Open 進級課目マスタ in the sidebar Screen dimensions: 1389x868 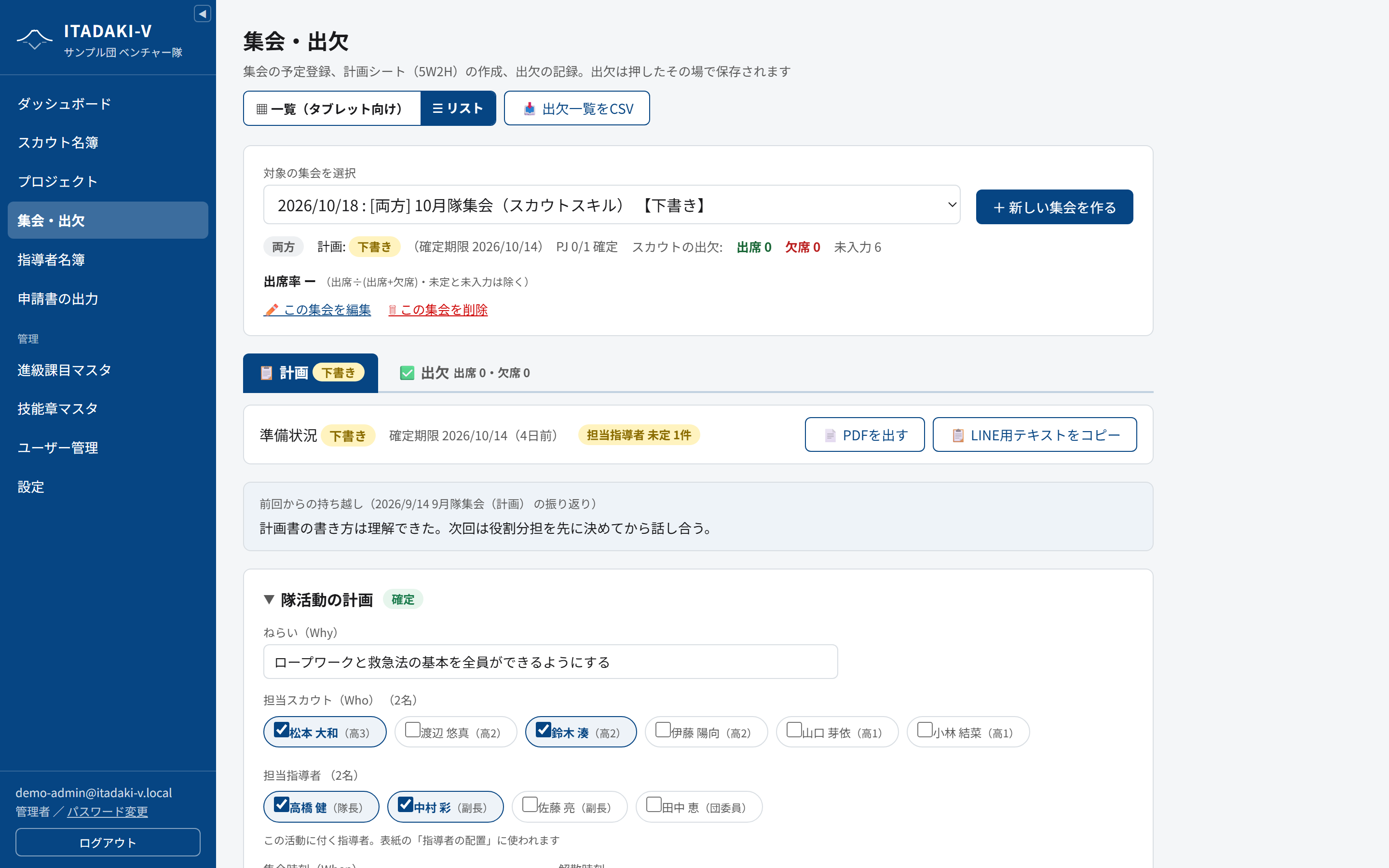[x=108, y=370]
